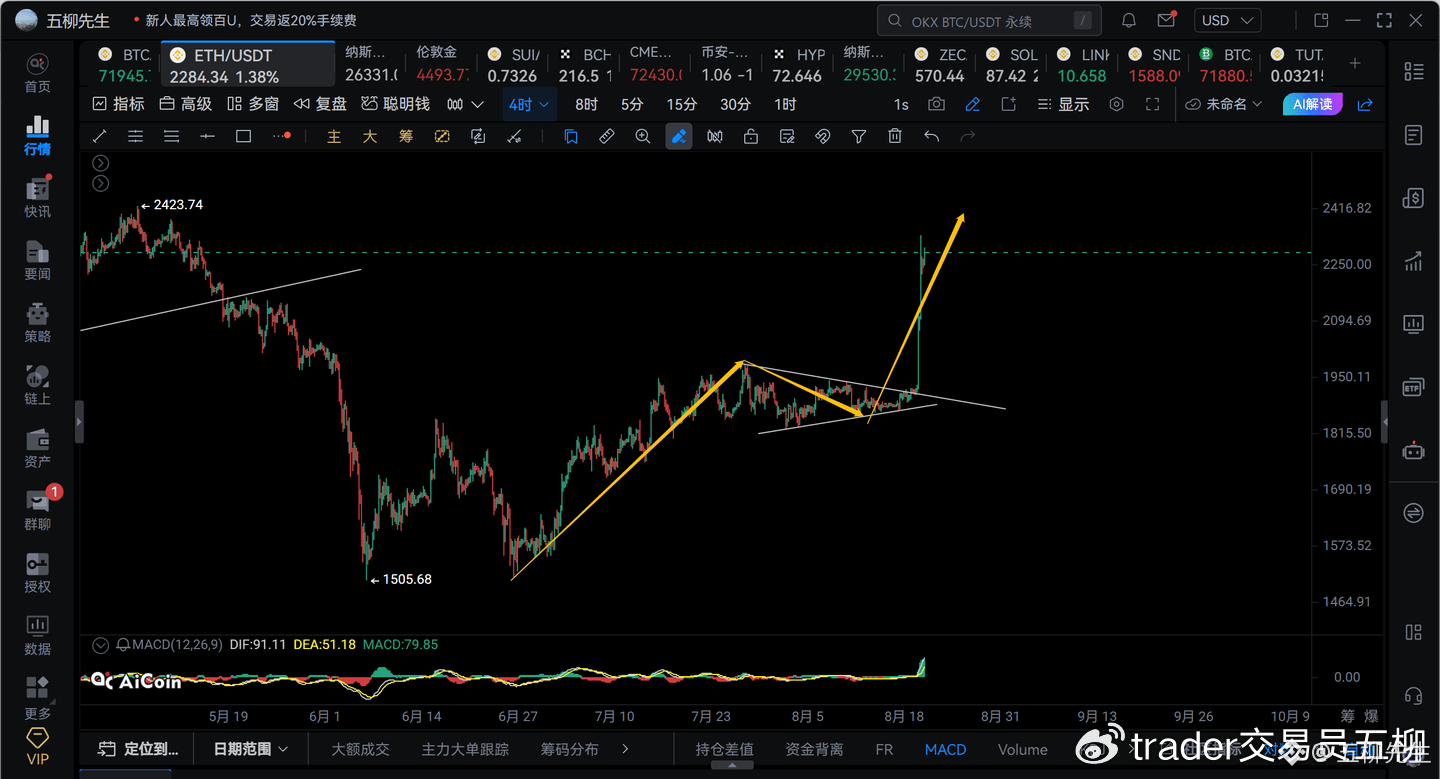
Task: Undo the last drawing action
Action: pos(932,136)
